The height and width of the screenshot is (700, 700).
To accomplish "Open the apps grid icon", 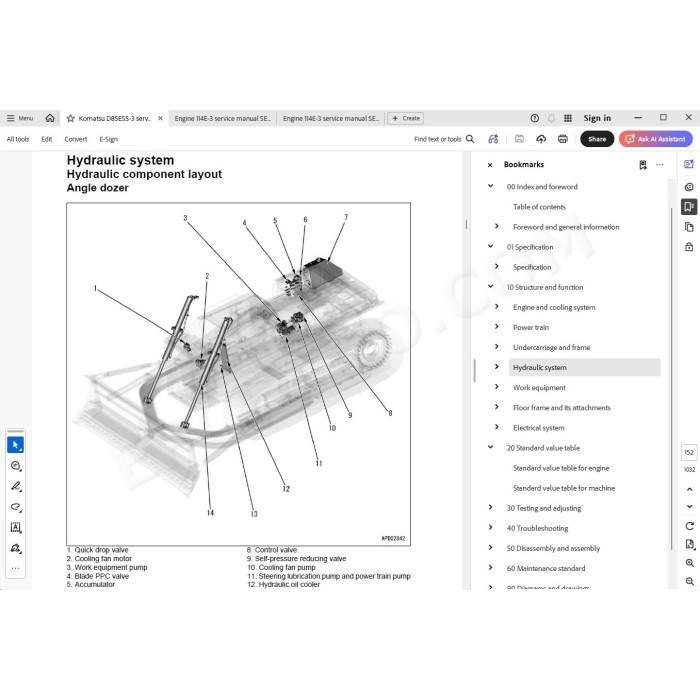I will coord(568,118).
